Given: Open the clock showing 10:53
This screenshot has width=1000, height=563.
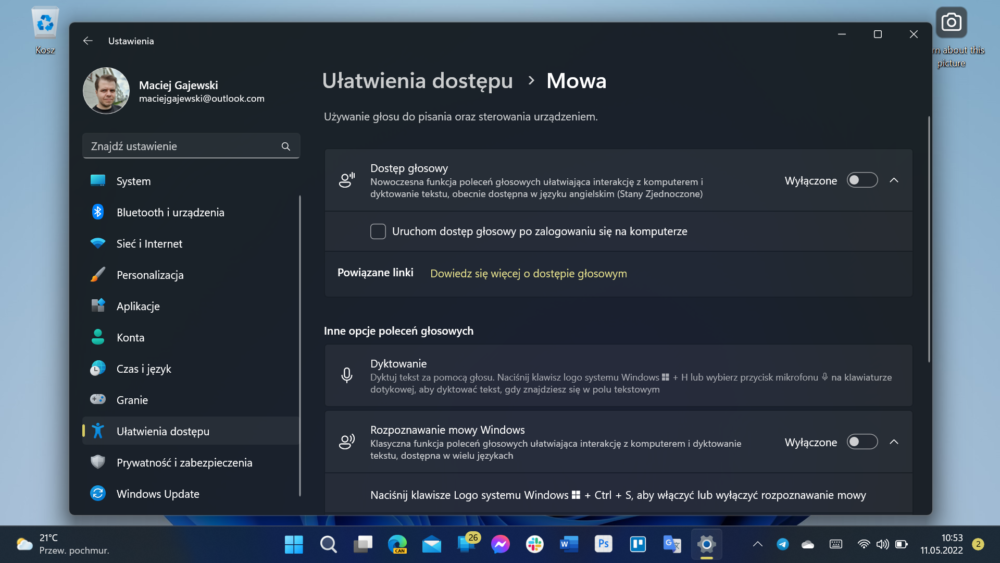Looking at the screenshot, I should point(941,544).
